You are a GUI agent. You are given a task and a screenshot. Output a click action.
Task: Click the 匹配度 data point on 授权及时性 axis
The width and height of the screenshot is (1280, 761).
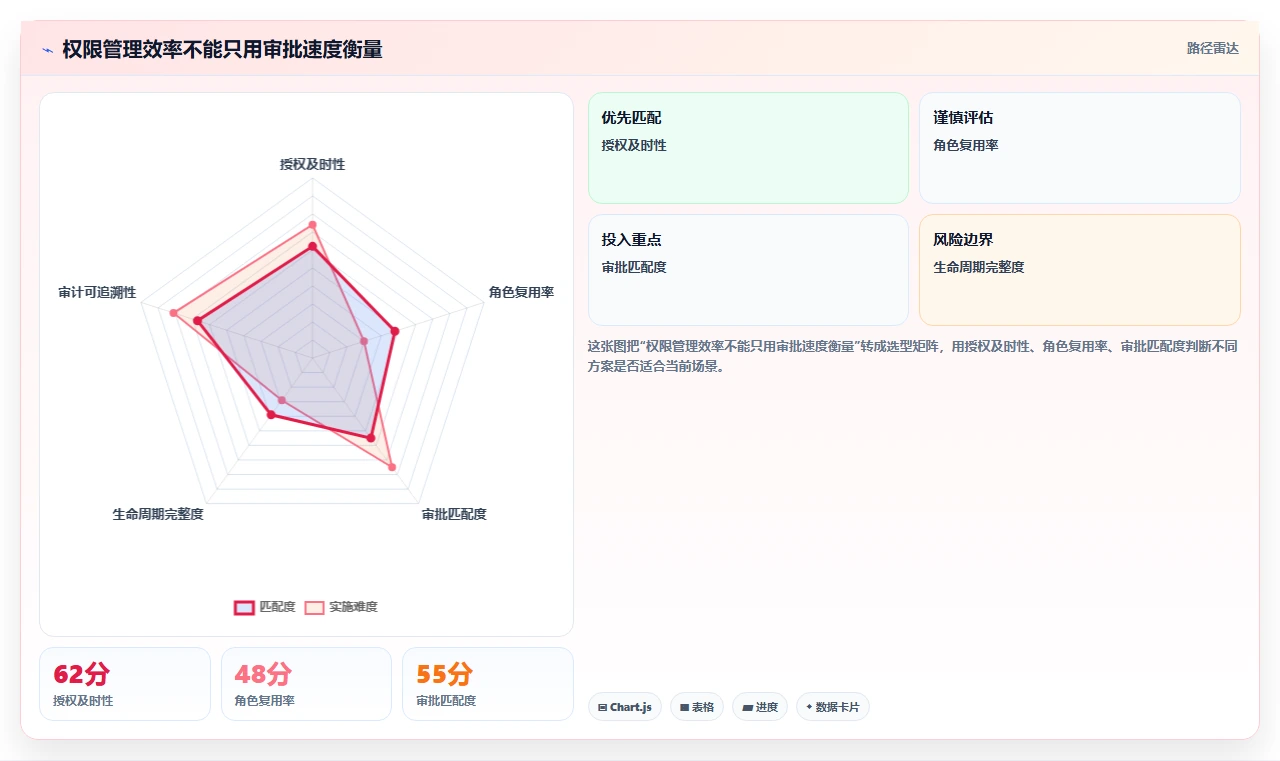tap(312, 246)
